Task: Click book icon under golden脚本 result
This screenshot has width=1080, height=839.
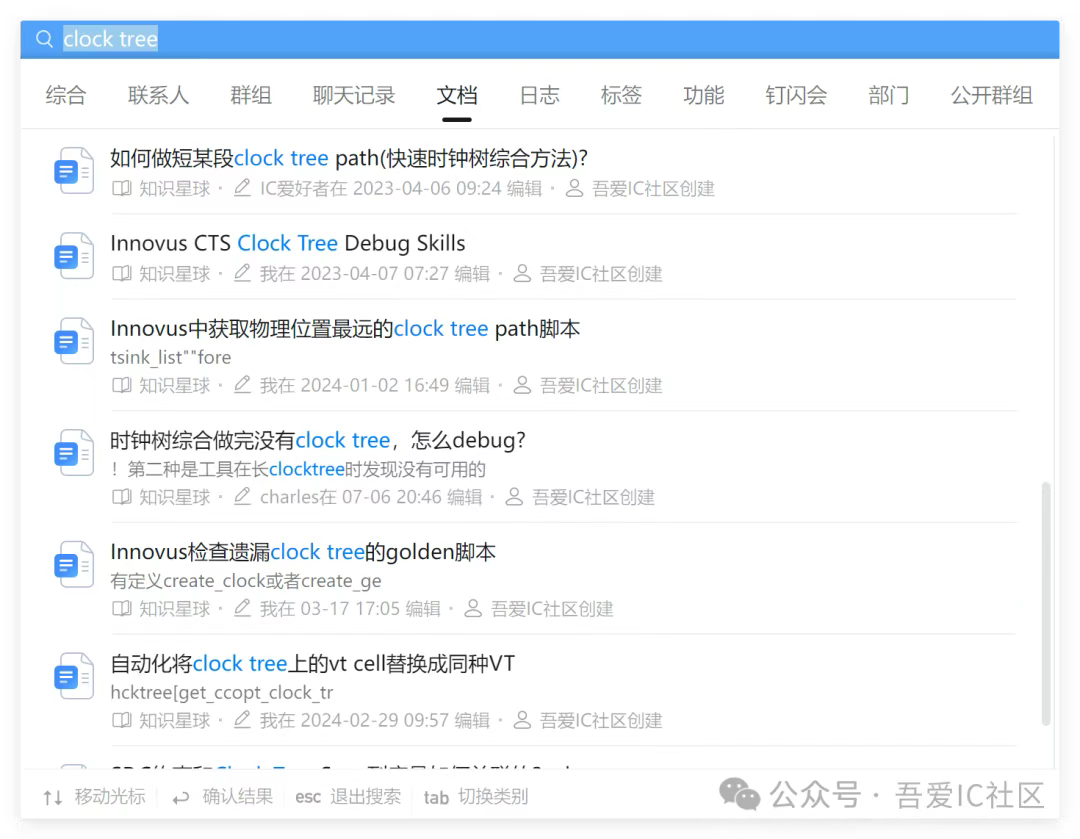Action: pos(122,608)
